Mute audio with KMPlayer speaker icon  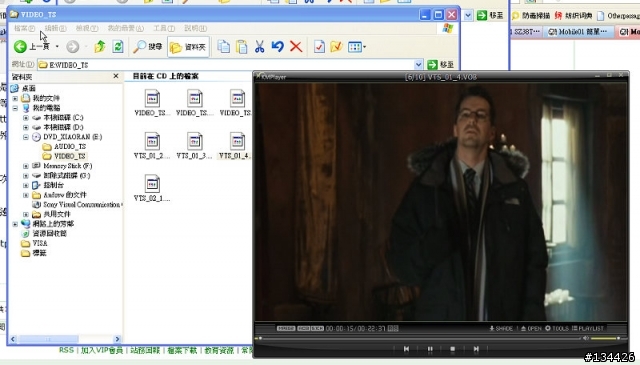(586, 338)
